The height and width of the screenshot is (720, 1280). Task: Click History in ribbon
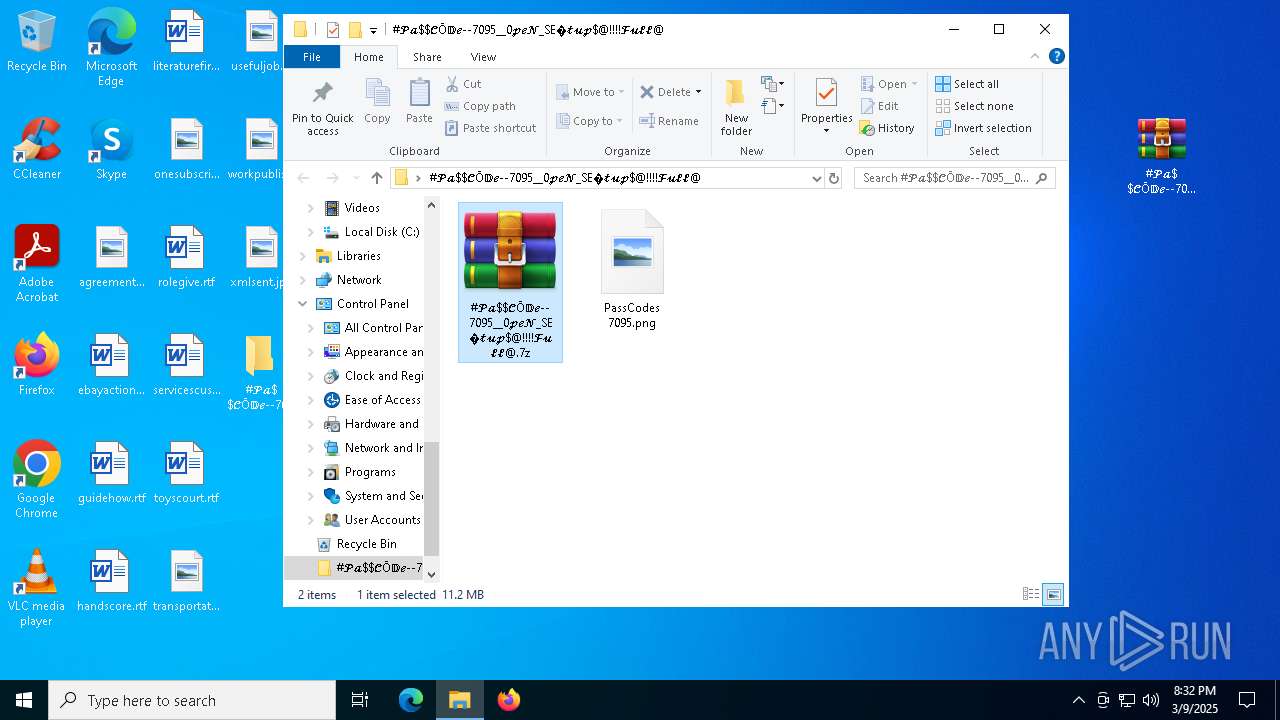(x=887, y=128)
